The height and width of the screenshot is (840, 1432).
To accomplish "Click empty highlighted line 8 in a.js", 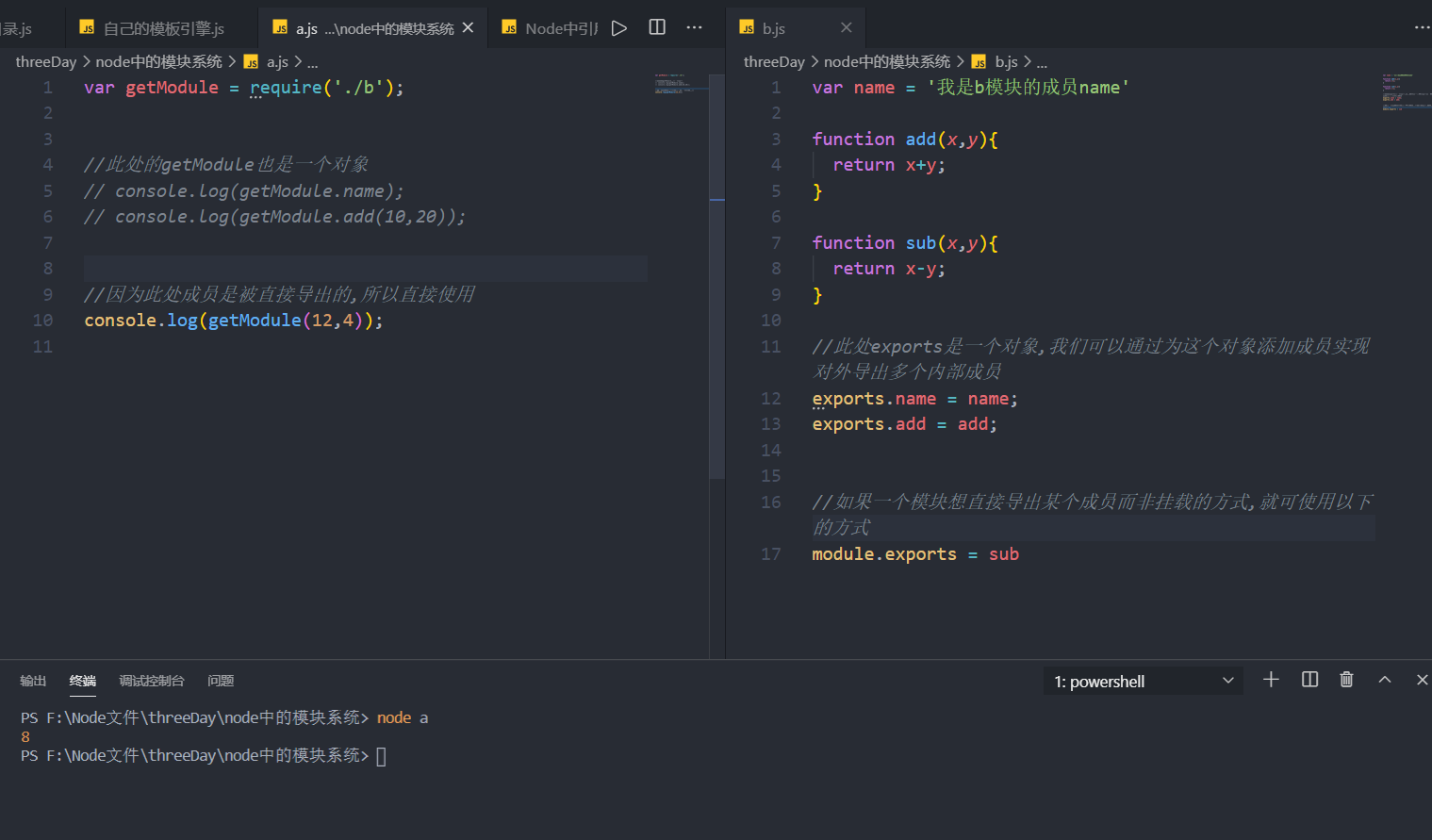I will point(366,269).
